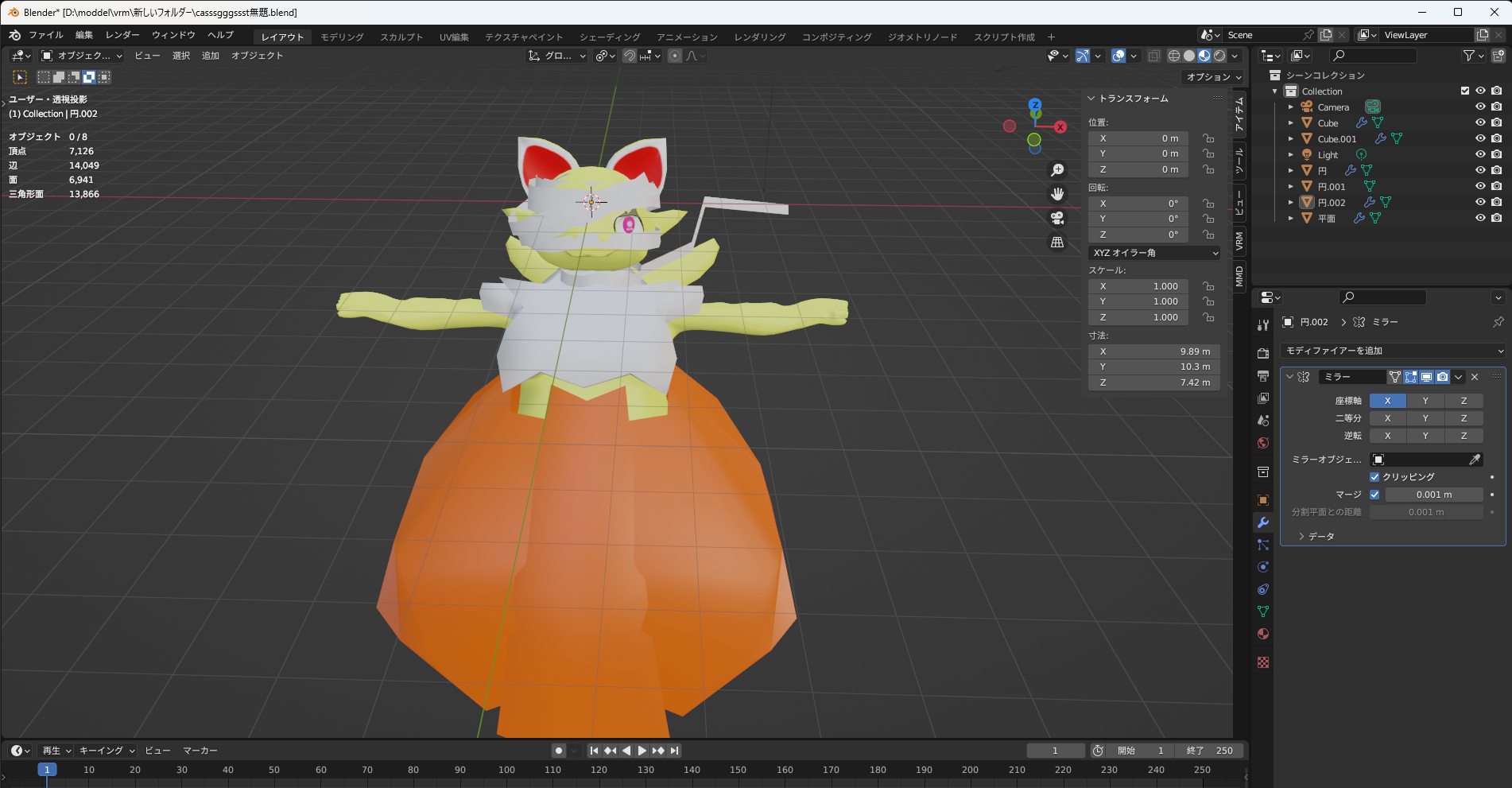
Task: Open the Object Data properties triangle icon
Action: tap(1263, 611)
